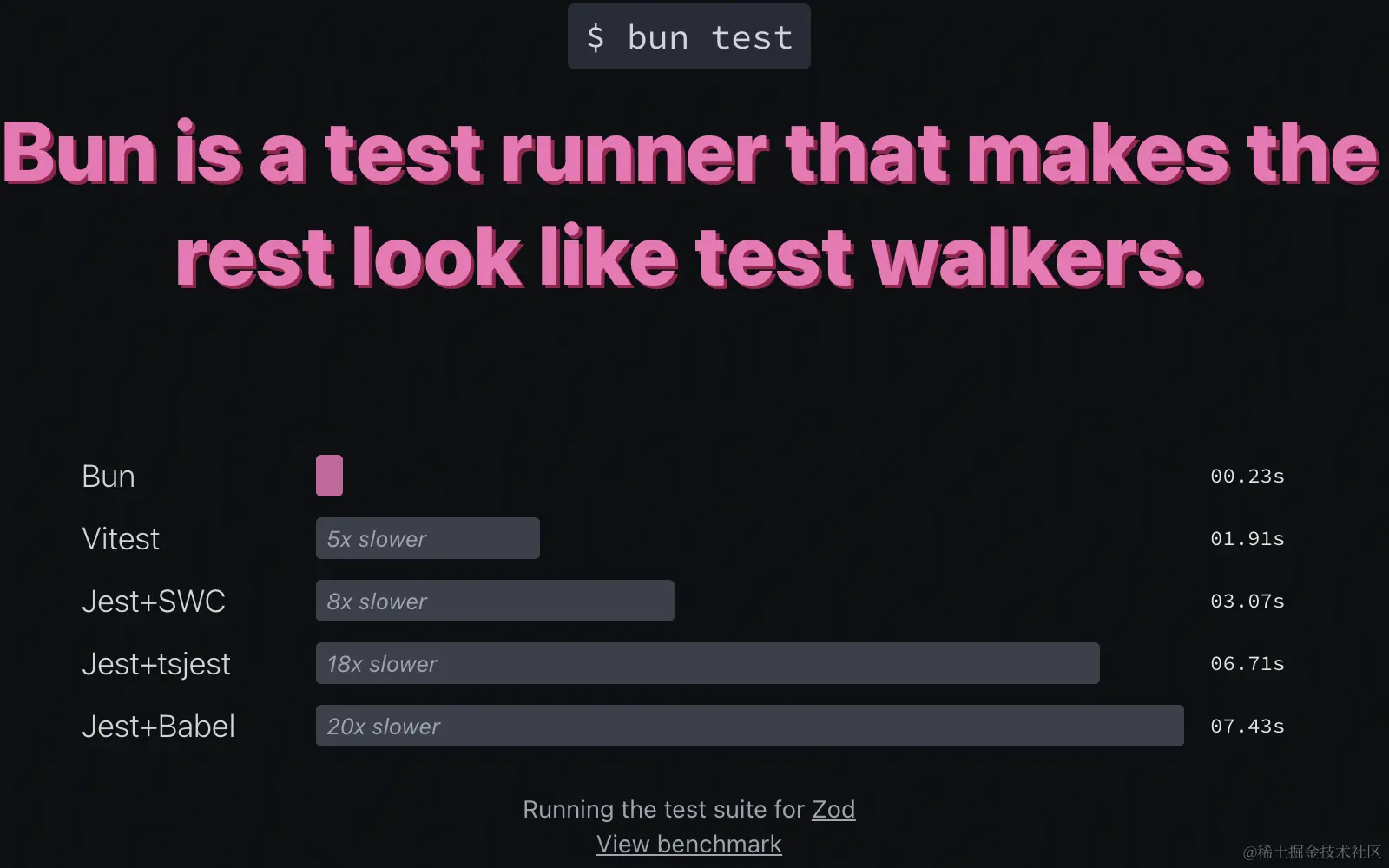Click the 'Running the test suite for' text
Viewport: 1389px width, 868px height.
(664, 809)
